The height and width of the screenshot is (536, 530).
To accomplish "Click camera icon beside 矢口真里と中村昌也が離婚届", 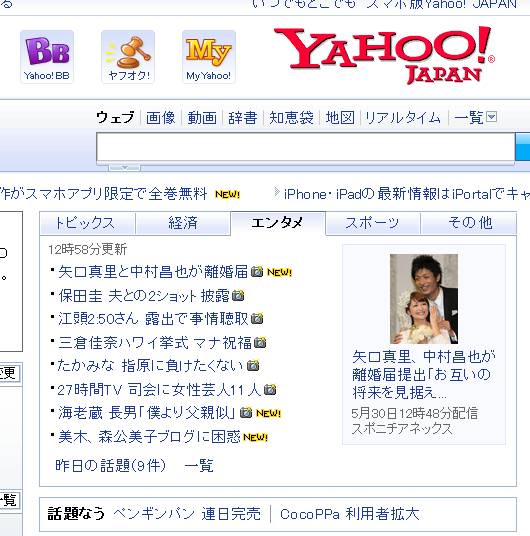I will [x=257, y=271].
